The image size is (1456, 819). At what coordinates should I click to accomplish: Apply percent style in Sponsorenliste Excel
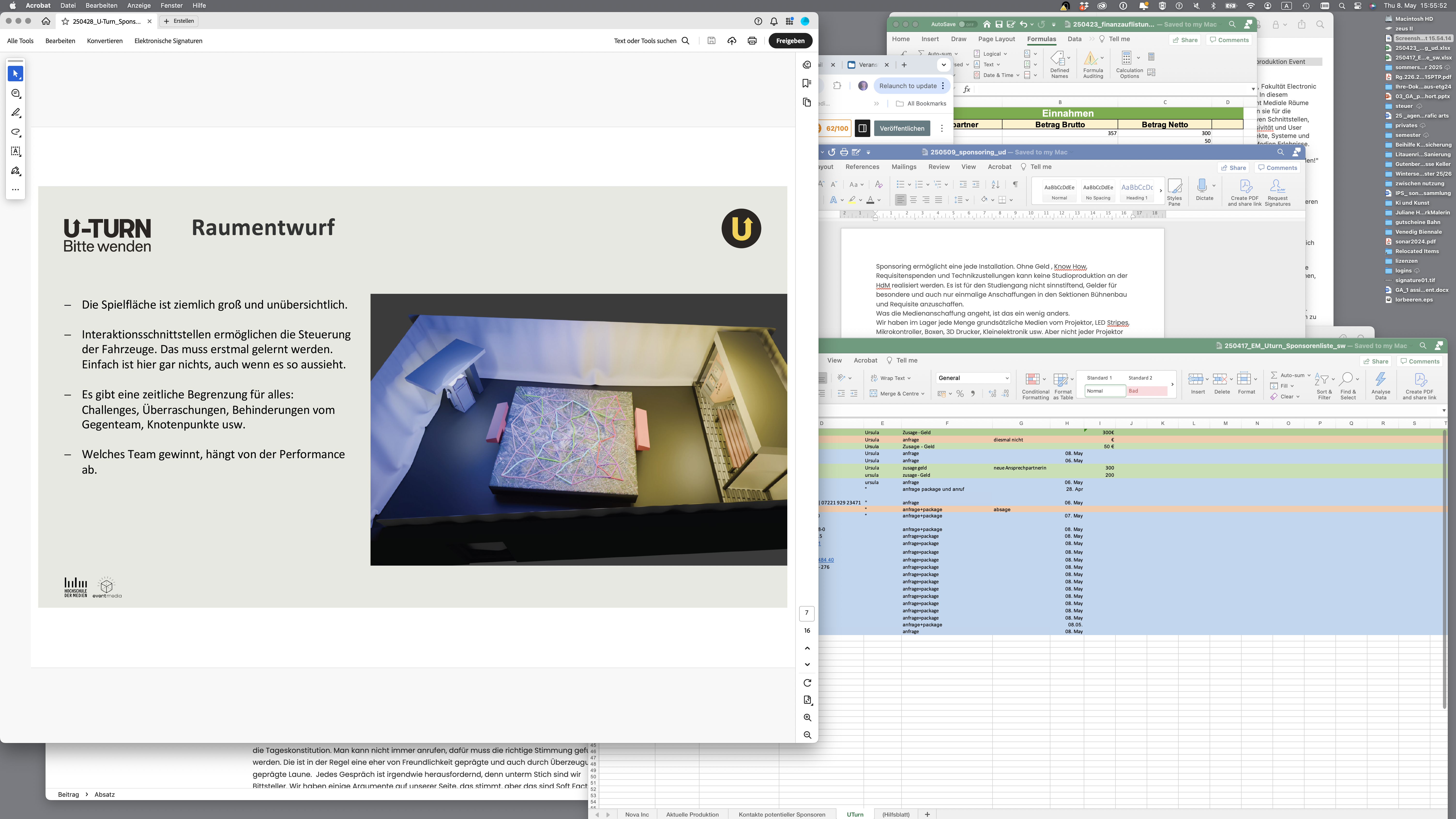[960, 394]
